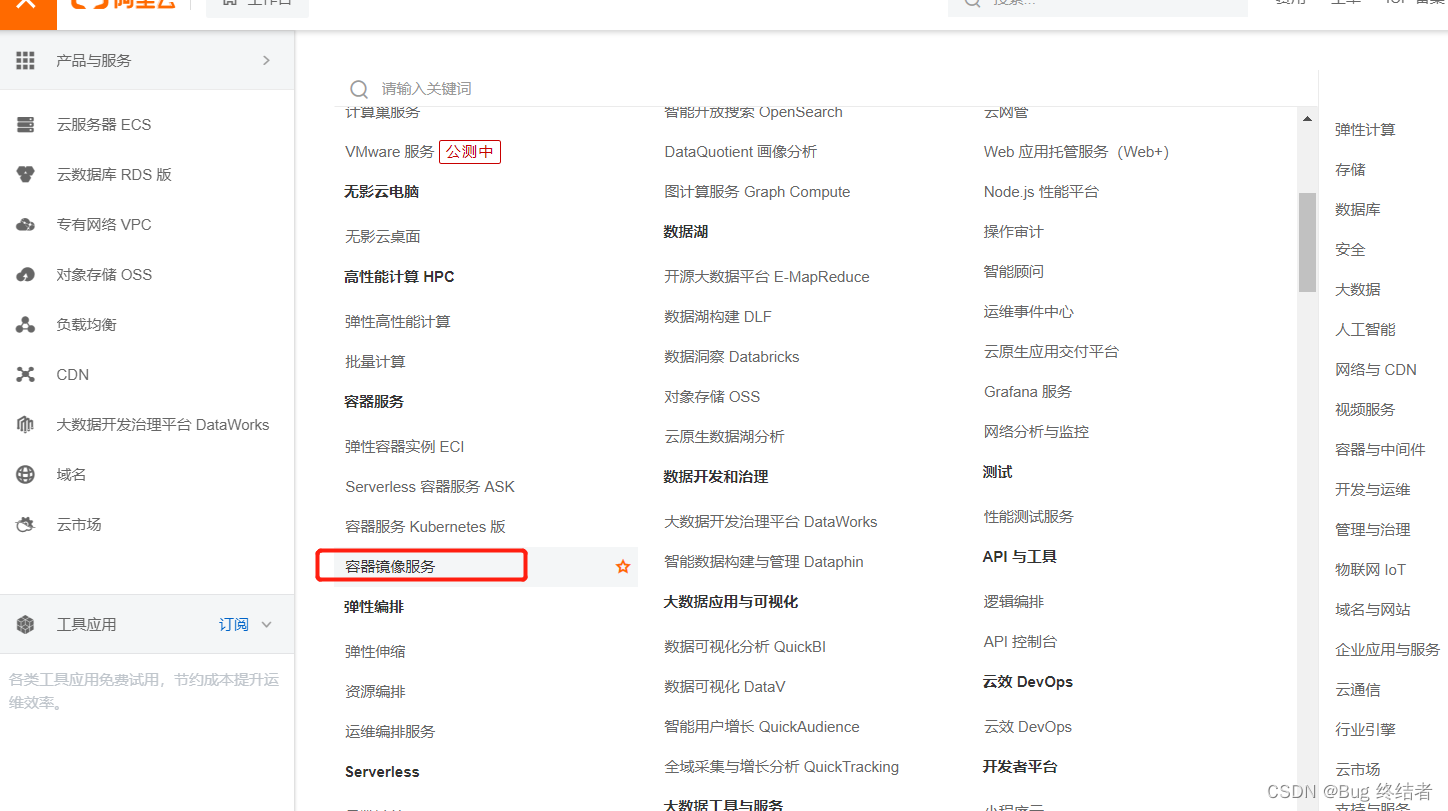1448x811 pixels.
Task: Click the 专有网络 VPC cloud icon
Action: tap(25, 225)
